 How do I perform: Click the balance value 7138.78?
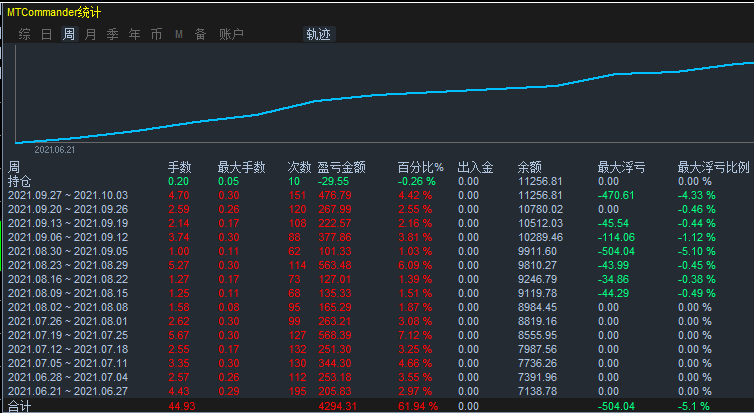[x=537, y=391]
